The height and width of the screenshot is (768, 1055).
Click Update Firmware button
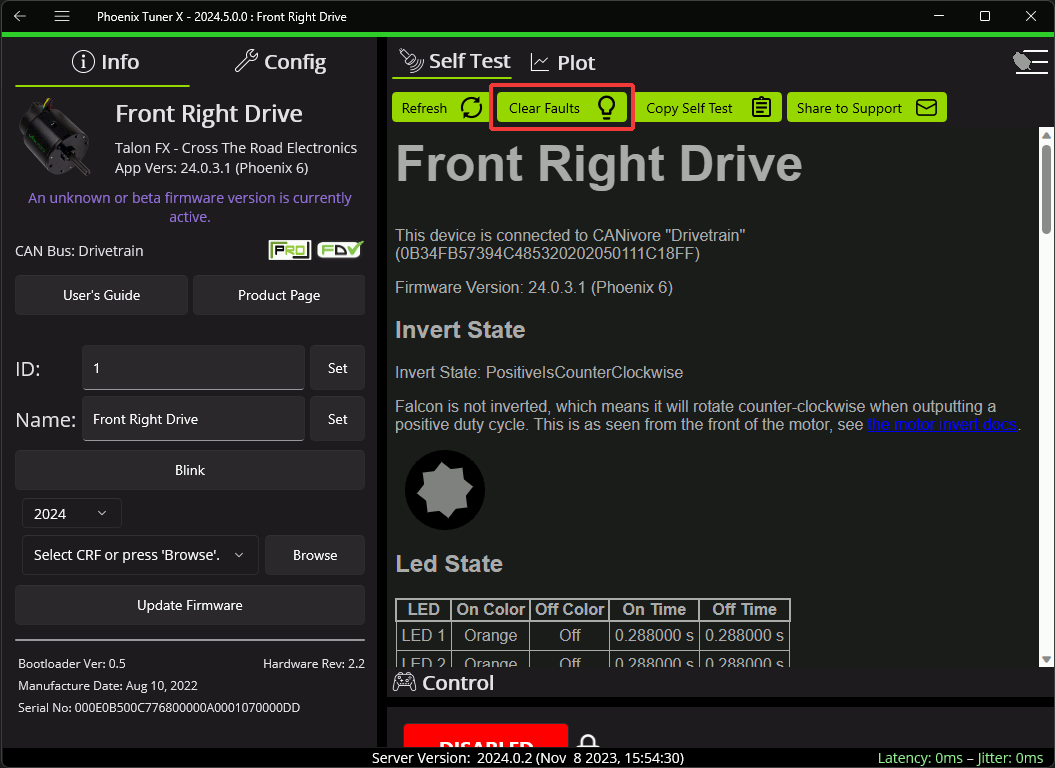[190, 605]
